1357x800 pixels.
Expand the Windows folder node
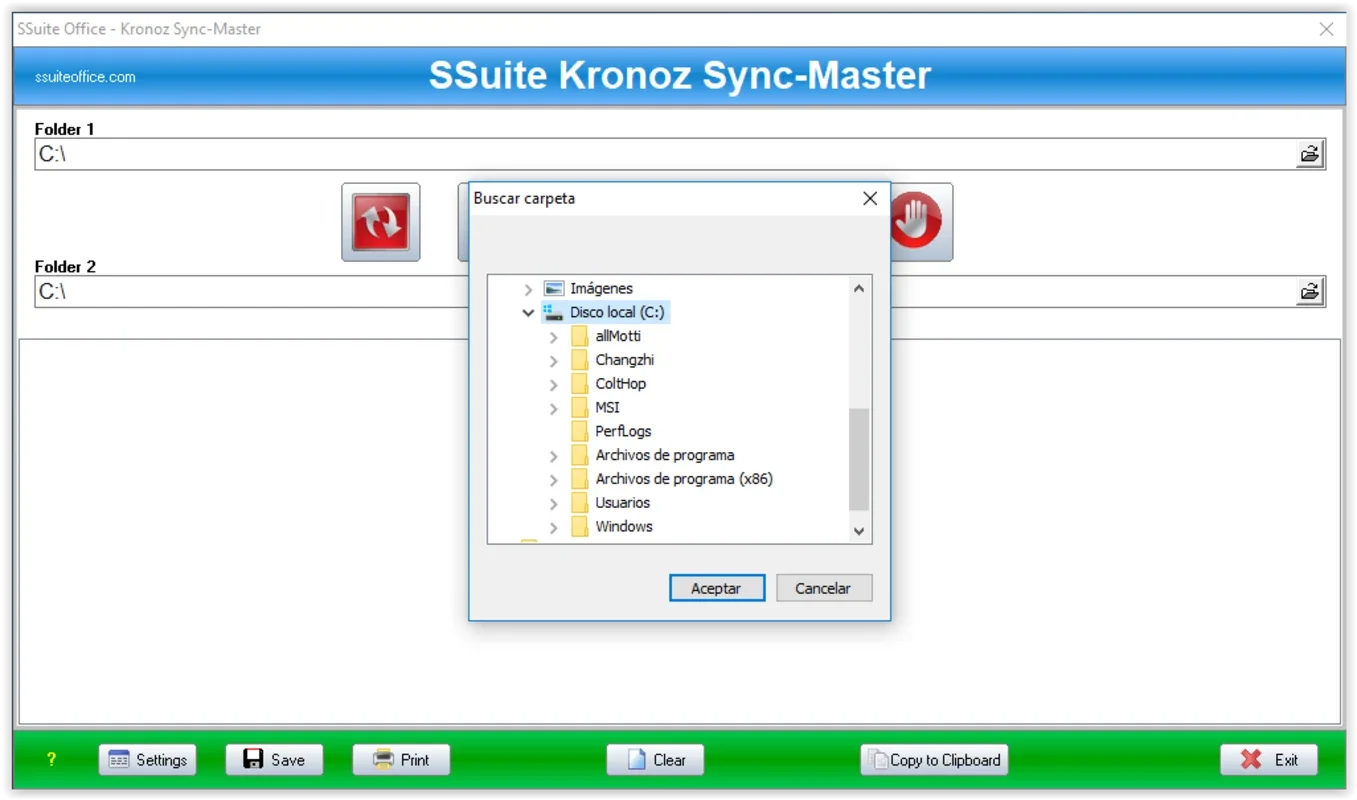553,527
